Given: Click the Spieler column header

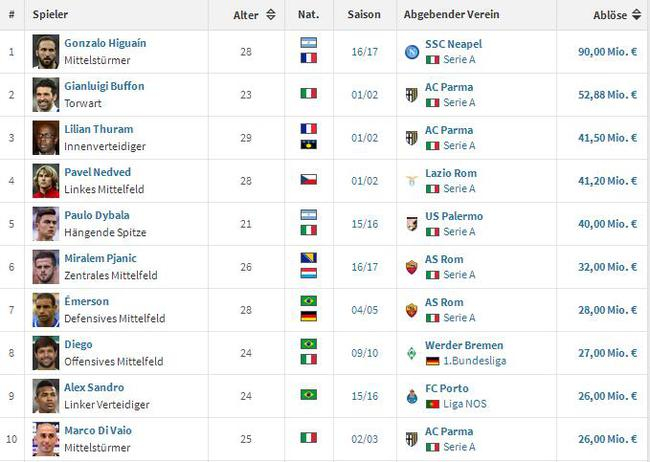Looking at the screenshot, I should coord(50,16).
